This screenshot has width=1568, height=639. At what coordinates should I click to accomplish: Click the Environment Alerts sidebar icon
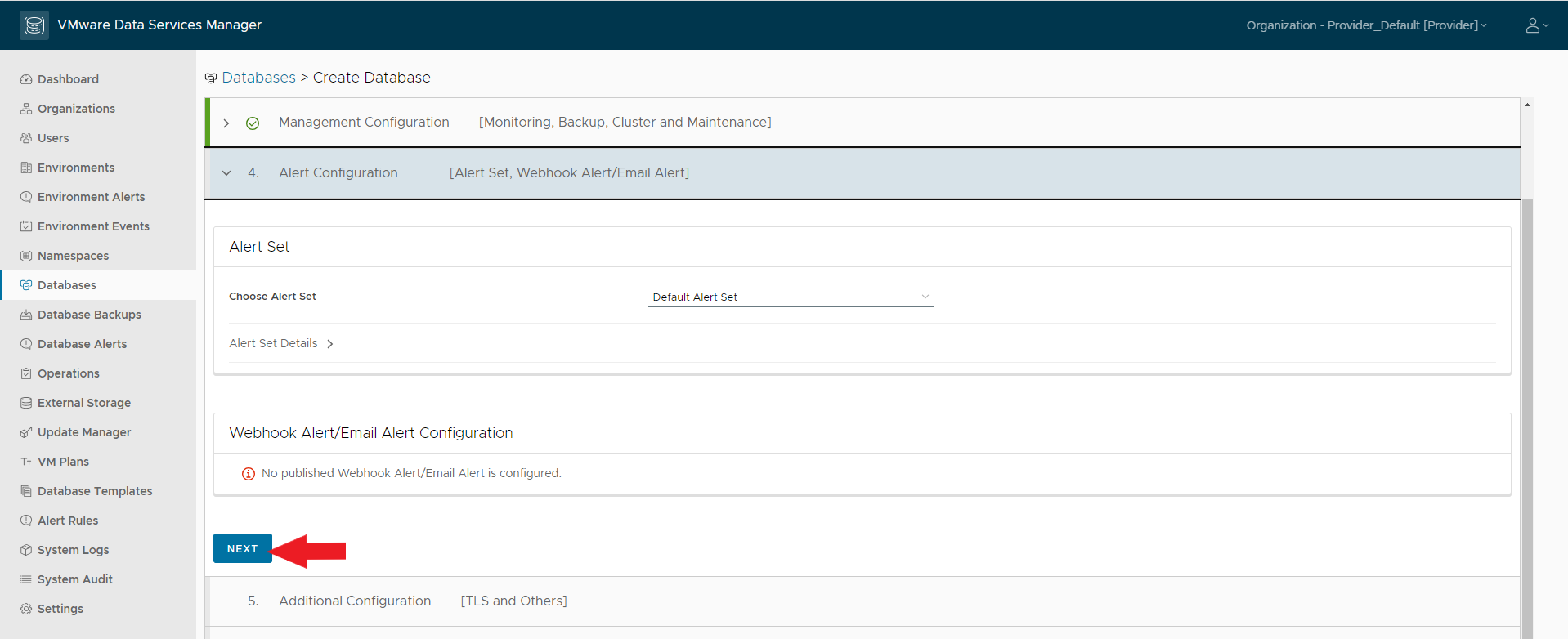pyautogui.click(x=26, y=197)
